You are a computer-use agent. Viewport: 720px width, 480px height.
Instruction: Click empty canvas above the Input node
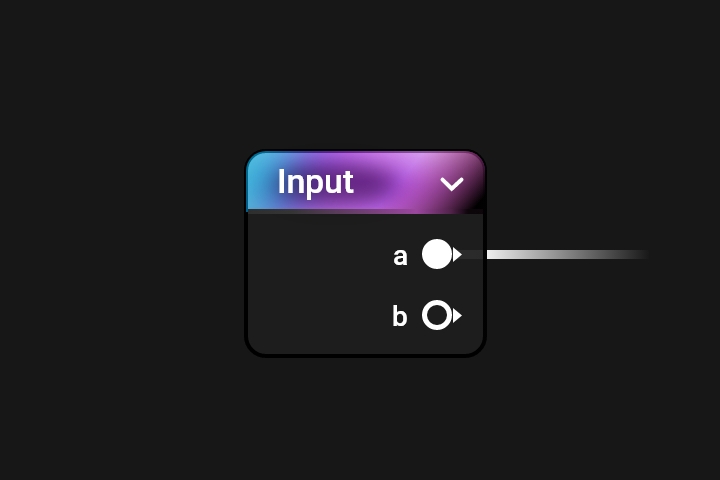pyautogui.click(x=365, y=73)
